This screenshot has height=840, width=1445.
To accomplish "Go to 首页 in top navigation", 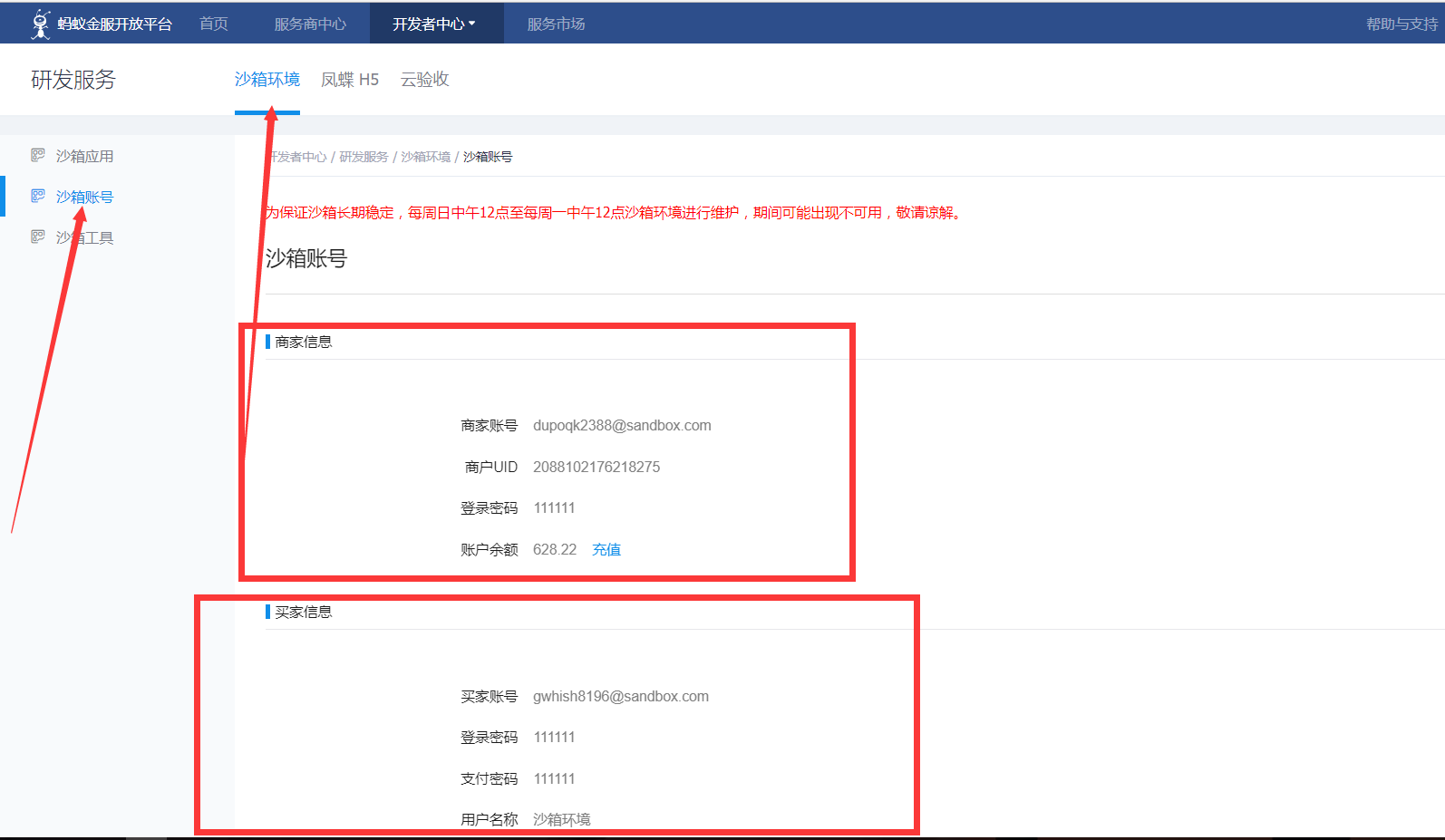I will pyautogui.click(x=214, y=24).
